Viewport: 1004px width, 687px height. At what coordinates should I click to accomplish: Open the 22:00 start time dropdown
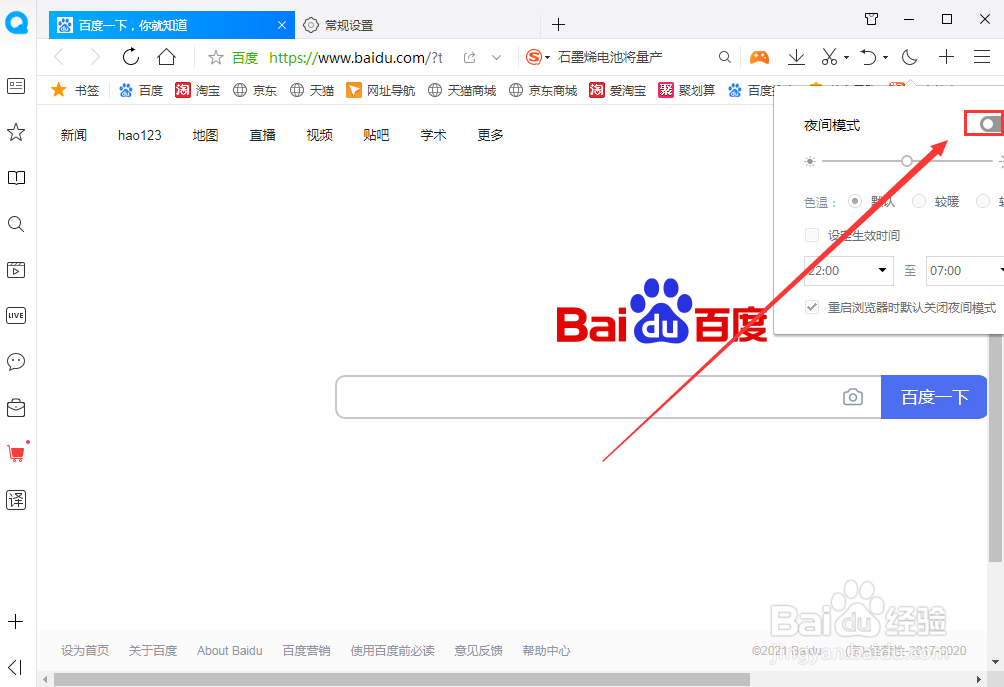pos(848,270)
